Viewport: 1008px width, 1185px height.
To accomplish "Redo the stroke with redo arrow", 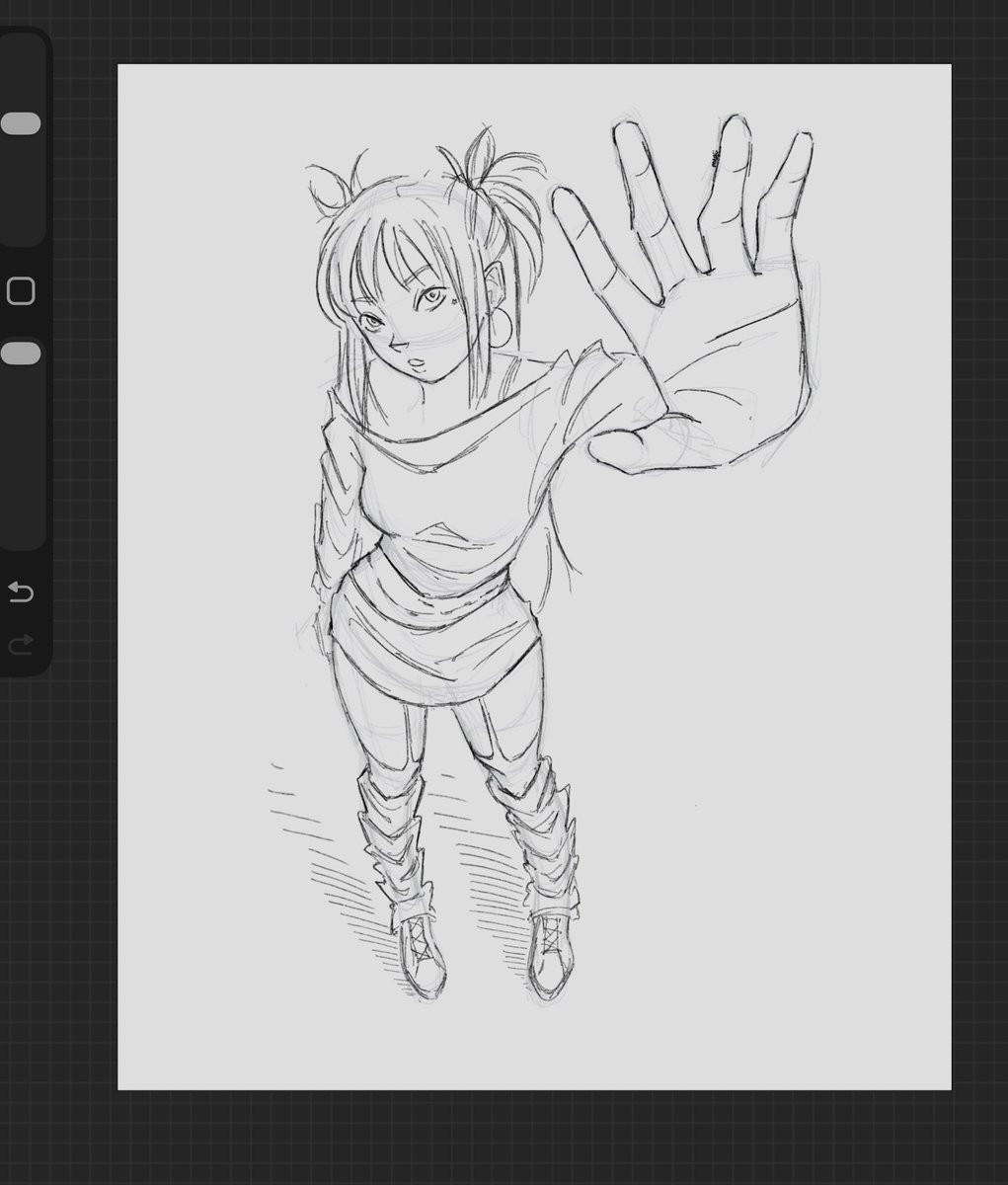I will coord(21,645).
